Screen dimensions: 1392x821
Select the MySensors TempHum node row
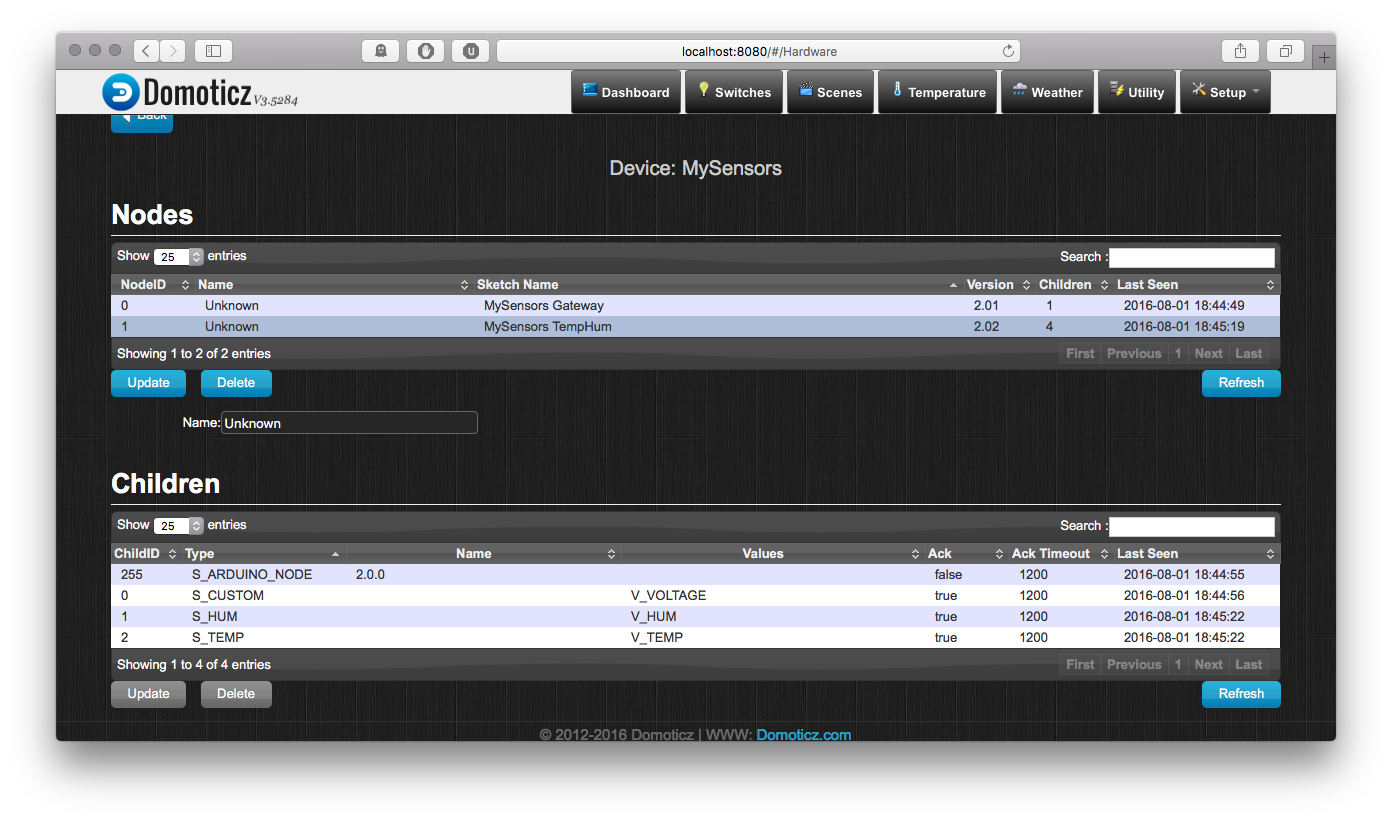click(695, 327)
